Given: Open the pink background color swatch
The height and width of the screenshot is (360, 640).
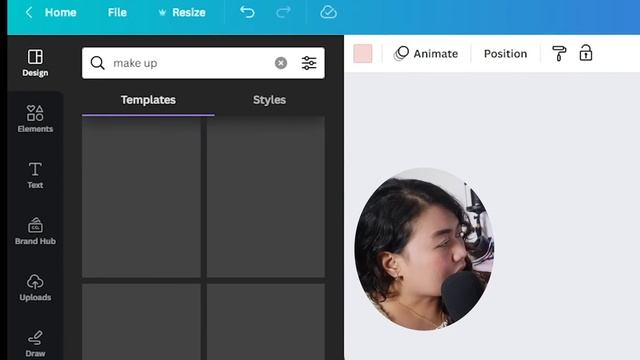Looking at the screenshot, I should (x=363, y=53).
